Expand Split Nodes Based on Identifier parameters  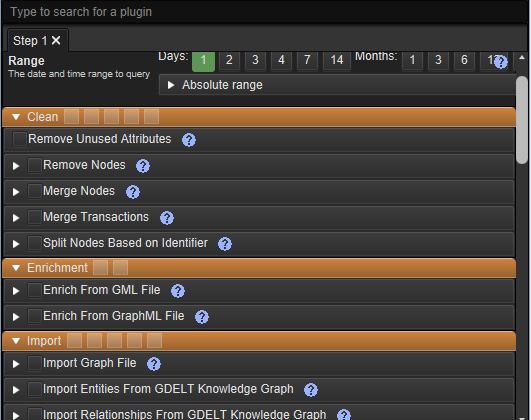(x=16, y=244)
